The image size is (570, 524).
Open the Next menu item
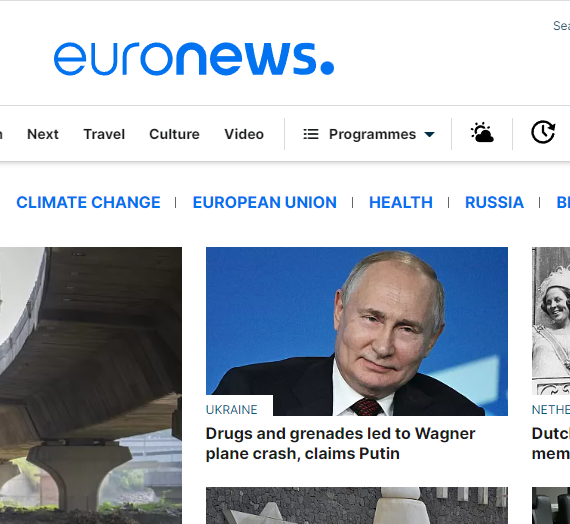(43, 134)
